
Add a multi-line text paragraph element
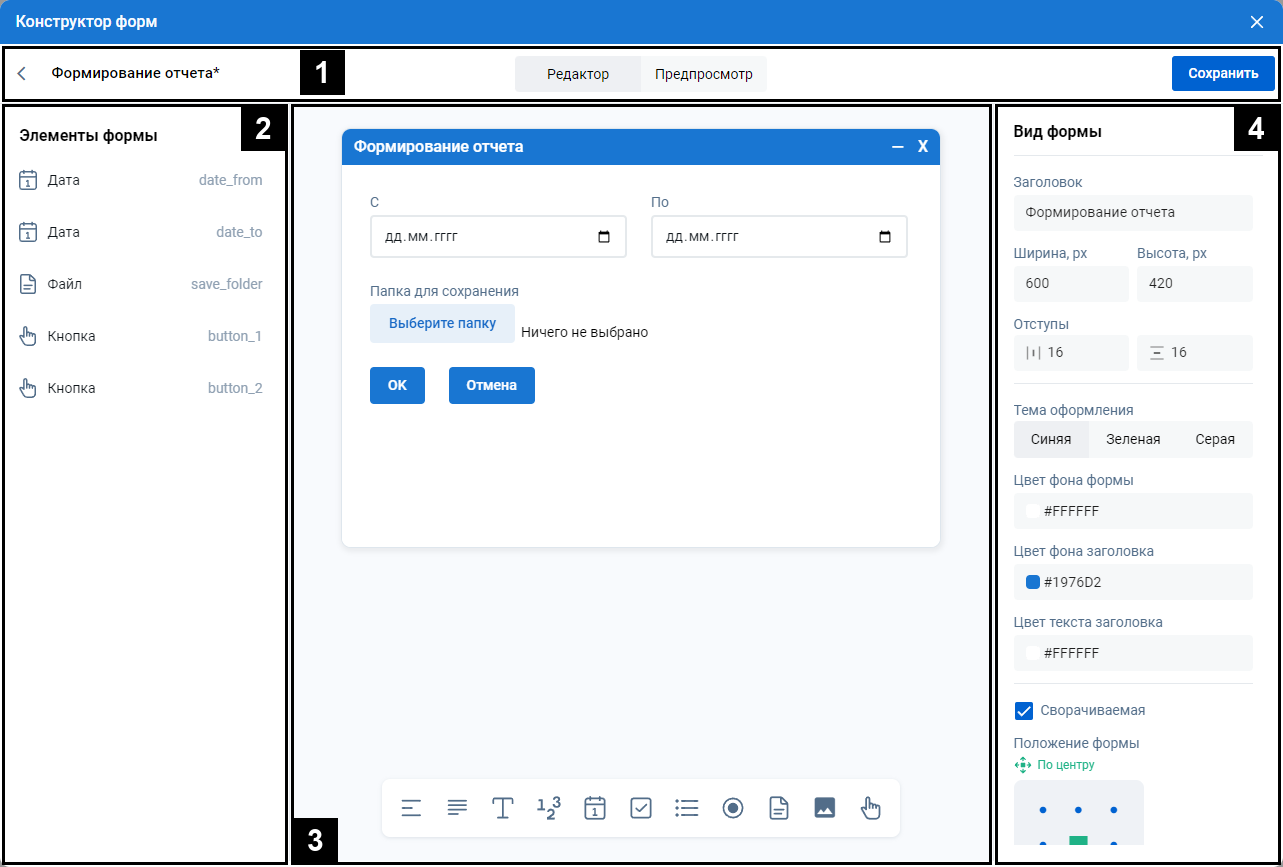tap(457, 808)
